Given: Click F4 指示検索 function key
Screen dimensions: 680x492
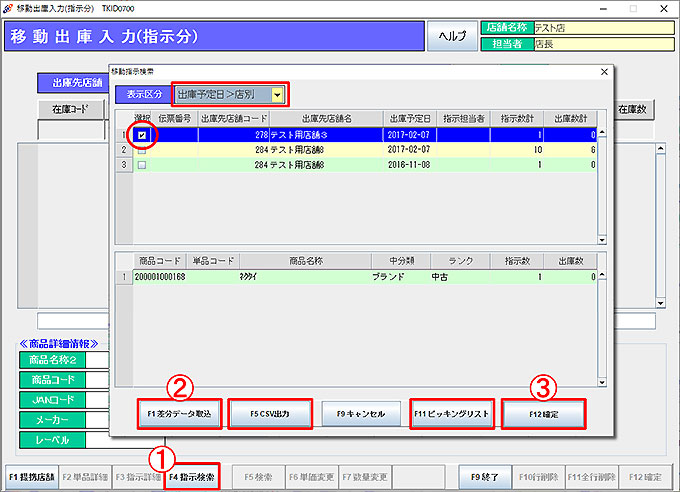Looking at the screenshot, I should [x=192, y=477].
